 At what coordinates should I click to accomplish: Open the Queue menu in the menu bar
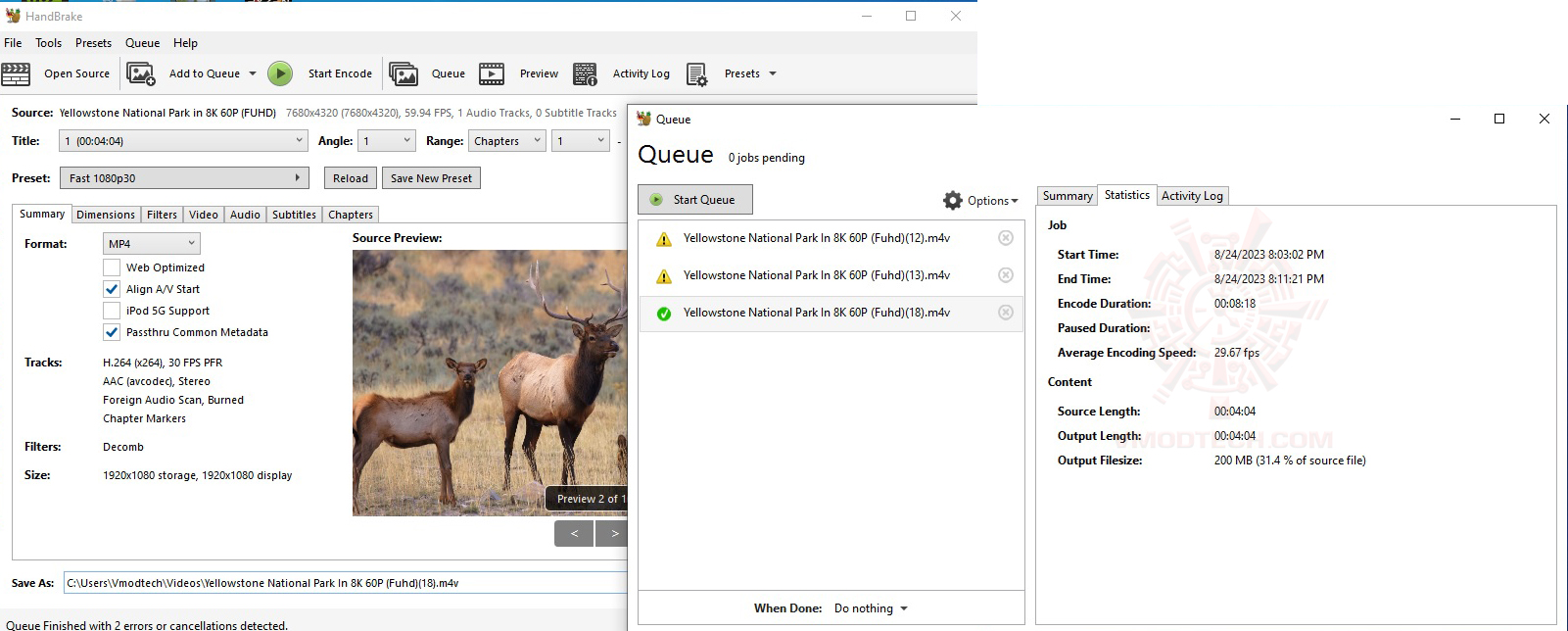click(142, 43)
